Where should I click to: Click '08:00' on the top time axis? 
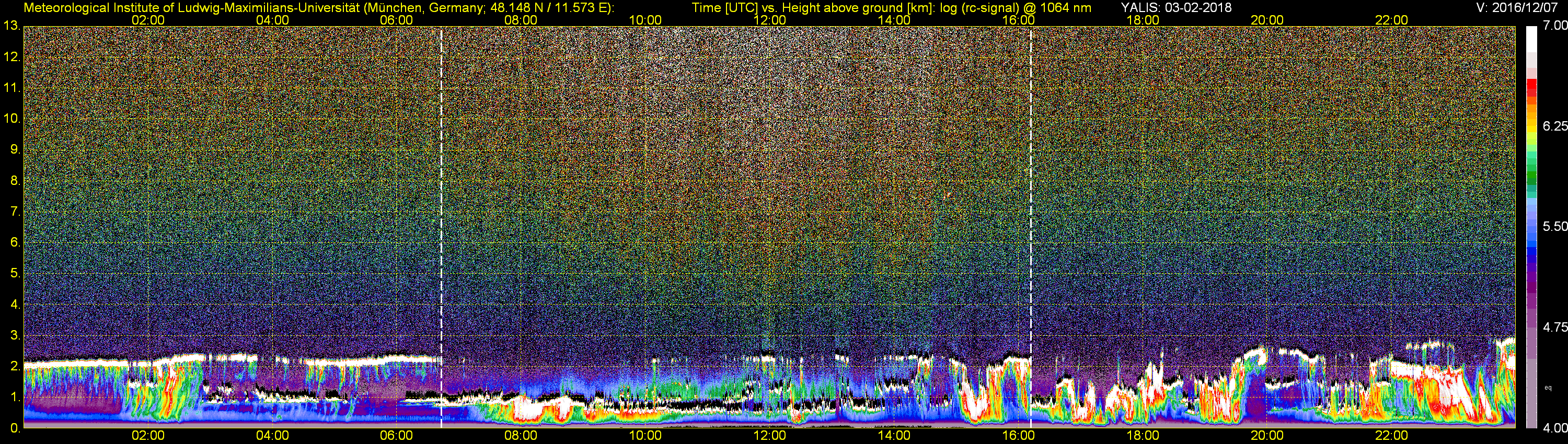click(x=521, y=20)
